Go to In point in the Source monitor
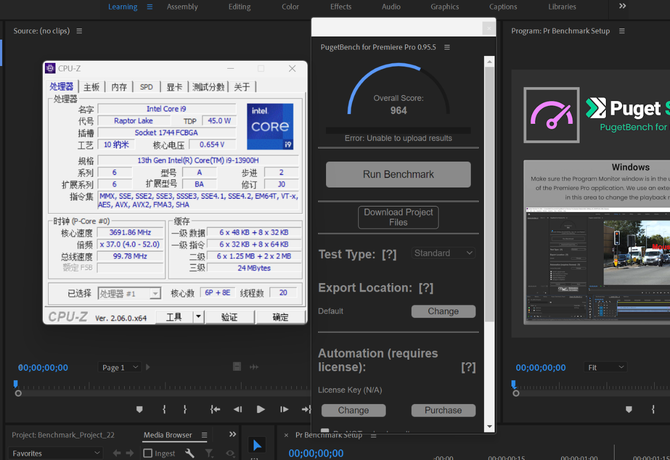The width and height of the screenshot is (670, 460). coord(215,409)
